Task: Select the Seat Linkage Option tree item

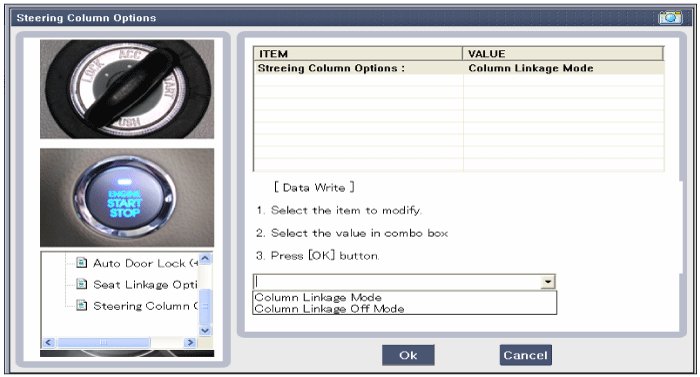Action: pyautogui.click(x=145, y=285)
